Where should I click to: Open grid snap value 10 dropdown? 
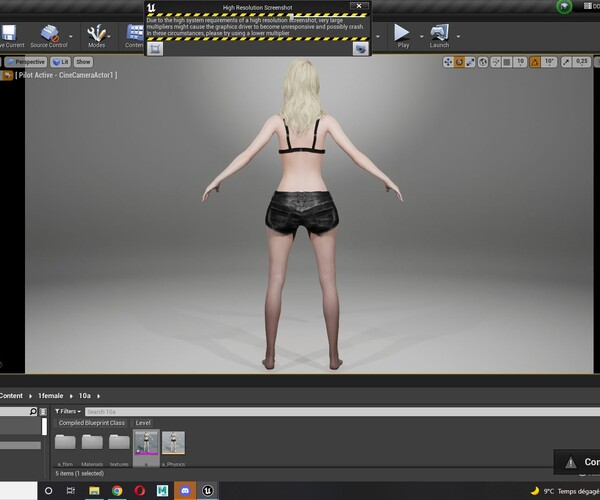(x=520, y=62)
